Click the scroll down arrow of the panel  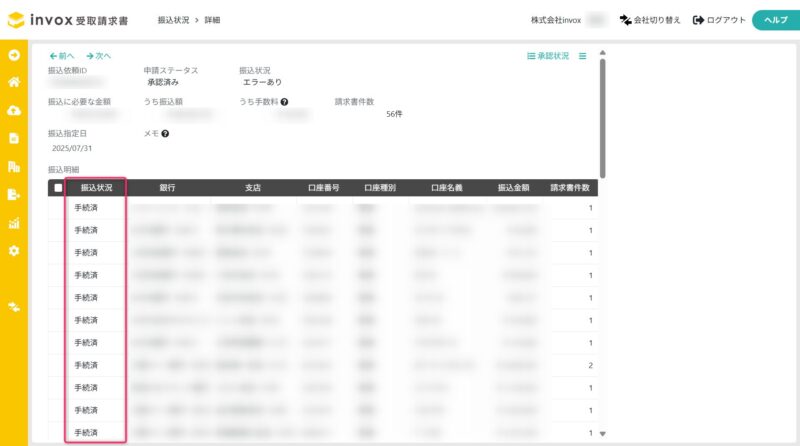click(x=603, y=434)
